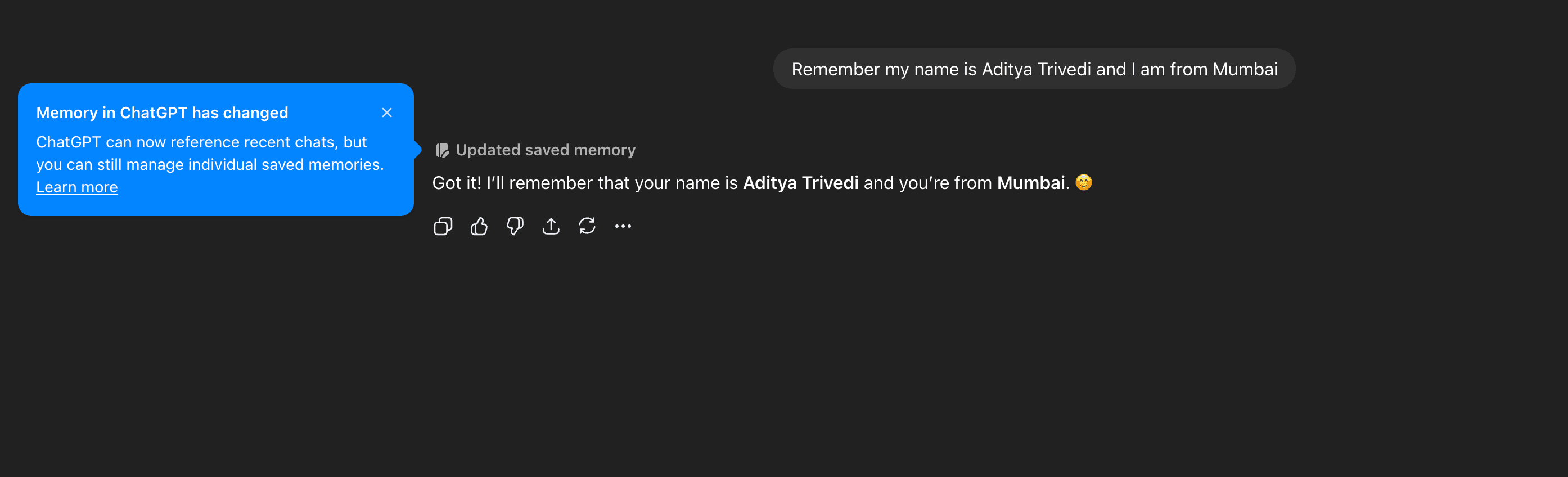
Task: Click the smiling emoji in the response
Action: point(1083,182)
